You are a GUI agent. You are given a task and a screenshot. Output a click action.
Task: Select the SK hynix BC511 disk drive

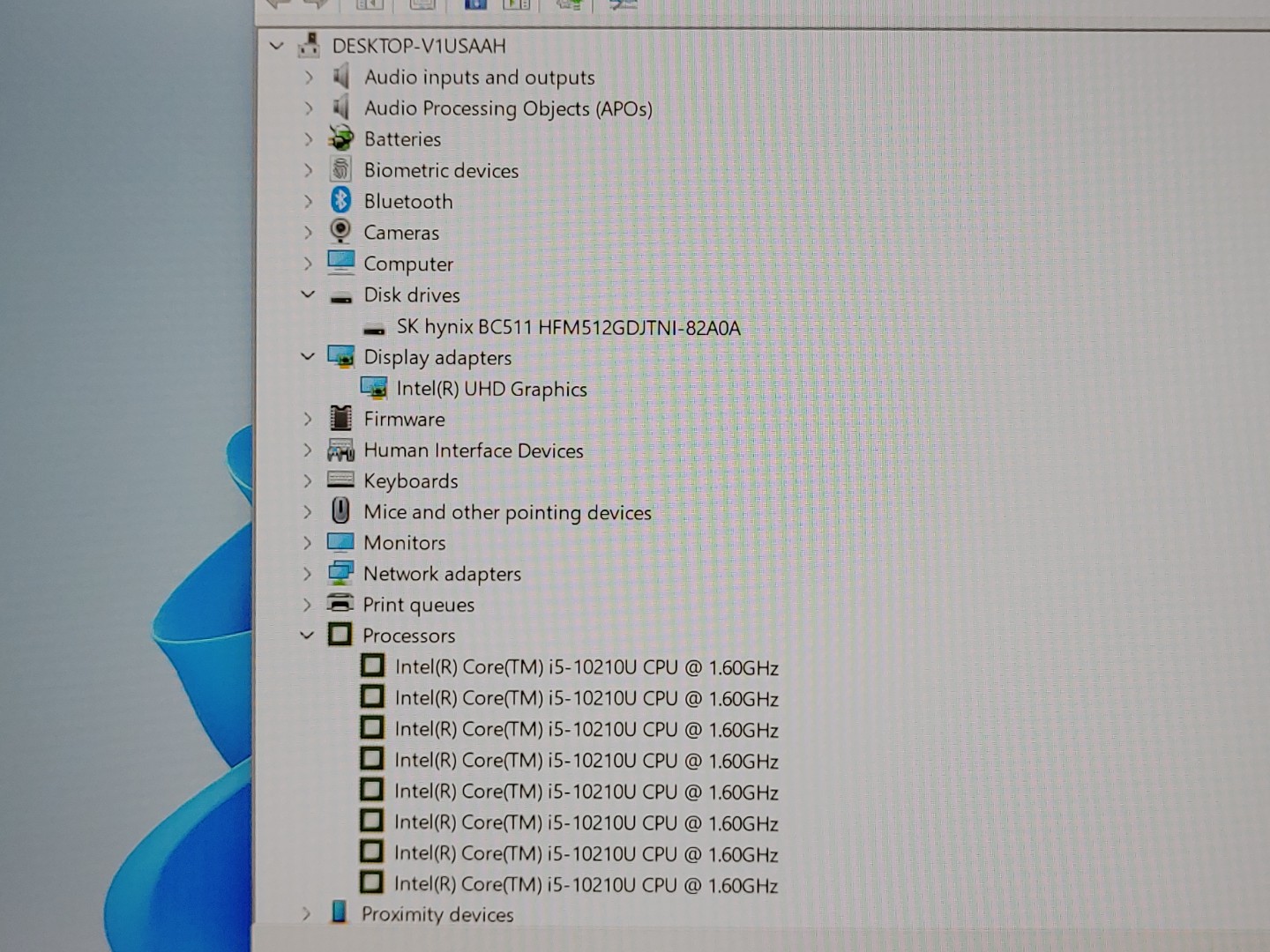(568, 327)
